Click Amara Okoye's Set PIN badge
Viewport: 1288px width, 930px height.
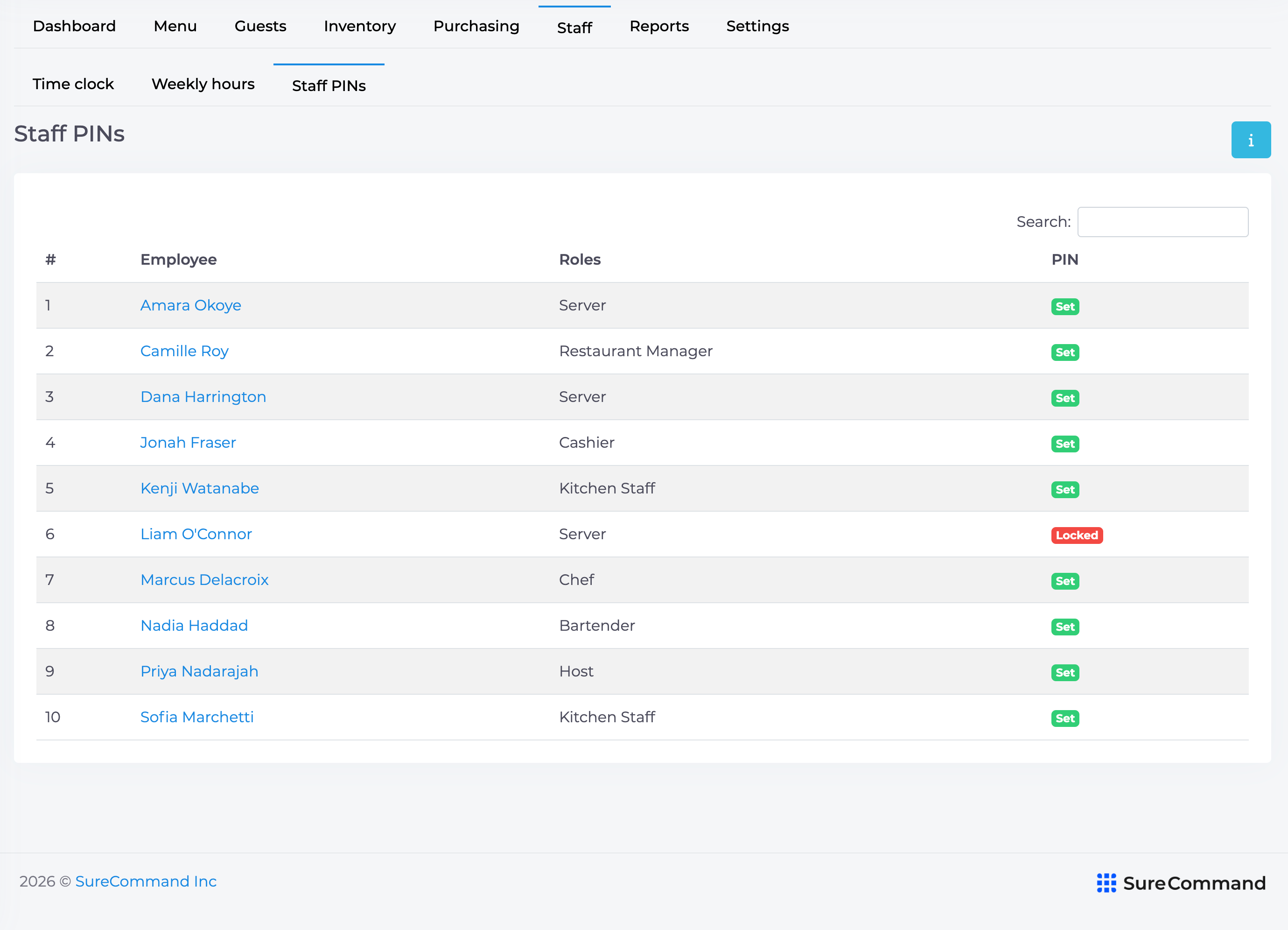point(1065,307)
